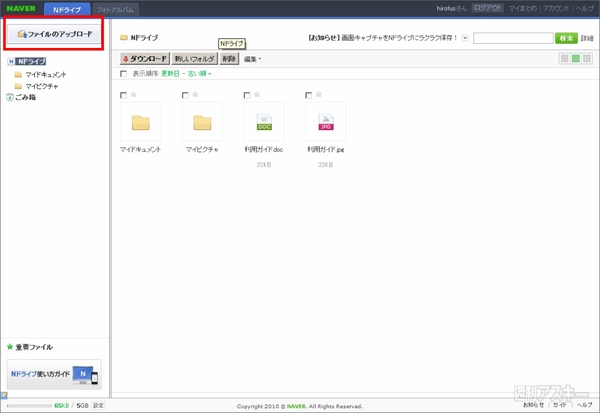600x413 pixels.
Task: Click the ログアウト button
Action: [x=488, y=8]
